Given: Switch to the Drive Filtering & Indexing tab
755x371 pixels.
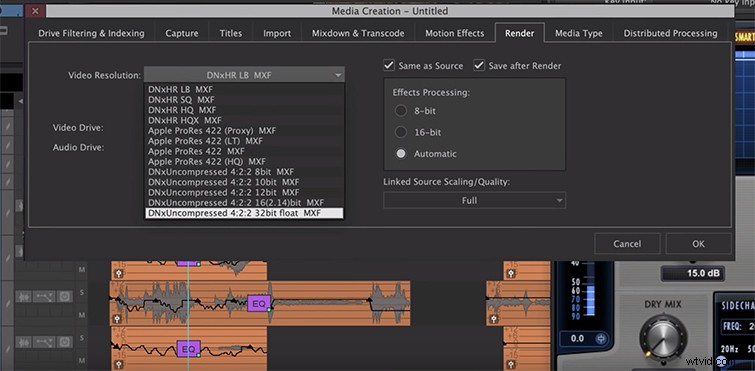Looking at the screenshot, I should 91,33.
